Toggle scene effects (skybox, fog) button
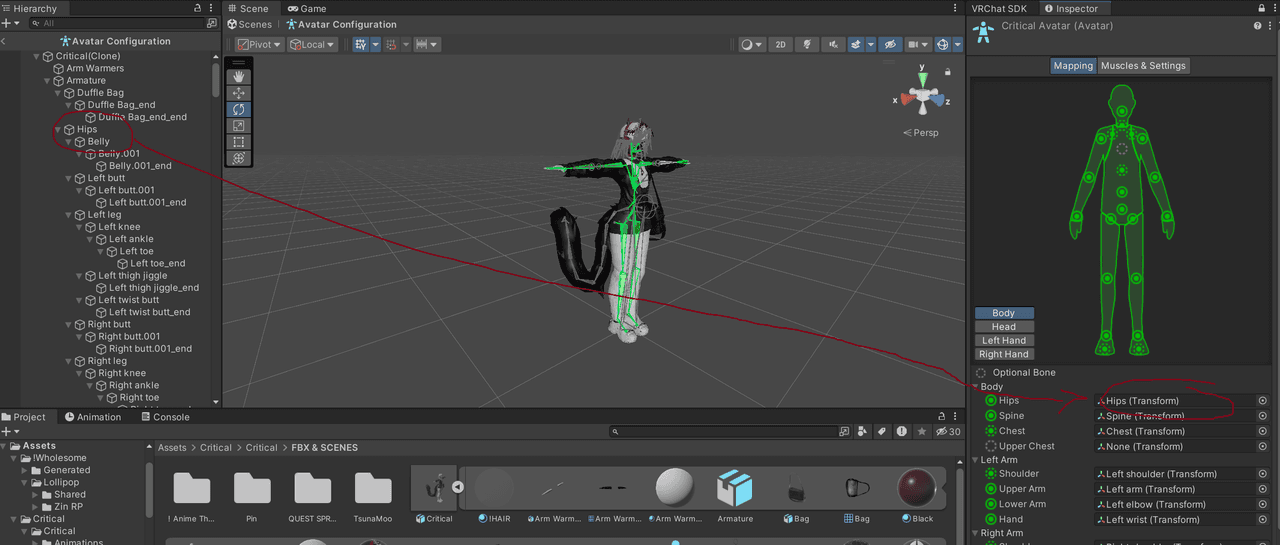Screen dimensions: 1280x545 tap(856, 44)
